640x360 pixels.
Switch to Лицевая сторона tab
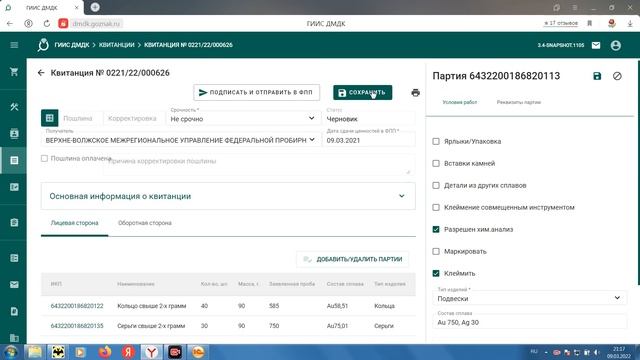point(74,223)
